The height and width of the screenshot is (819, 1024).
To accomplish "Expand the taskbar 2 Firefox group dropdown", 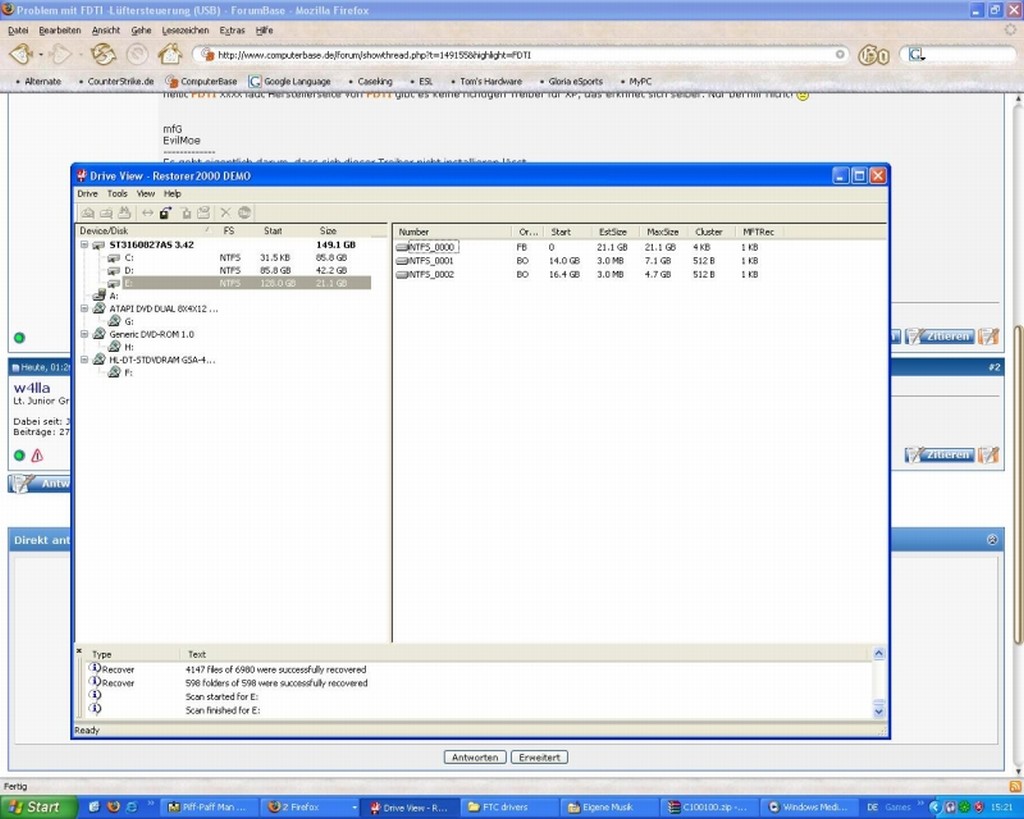I will (x=355, y=808).
